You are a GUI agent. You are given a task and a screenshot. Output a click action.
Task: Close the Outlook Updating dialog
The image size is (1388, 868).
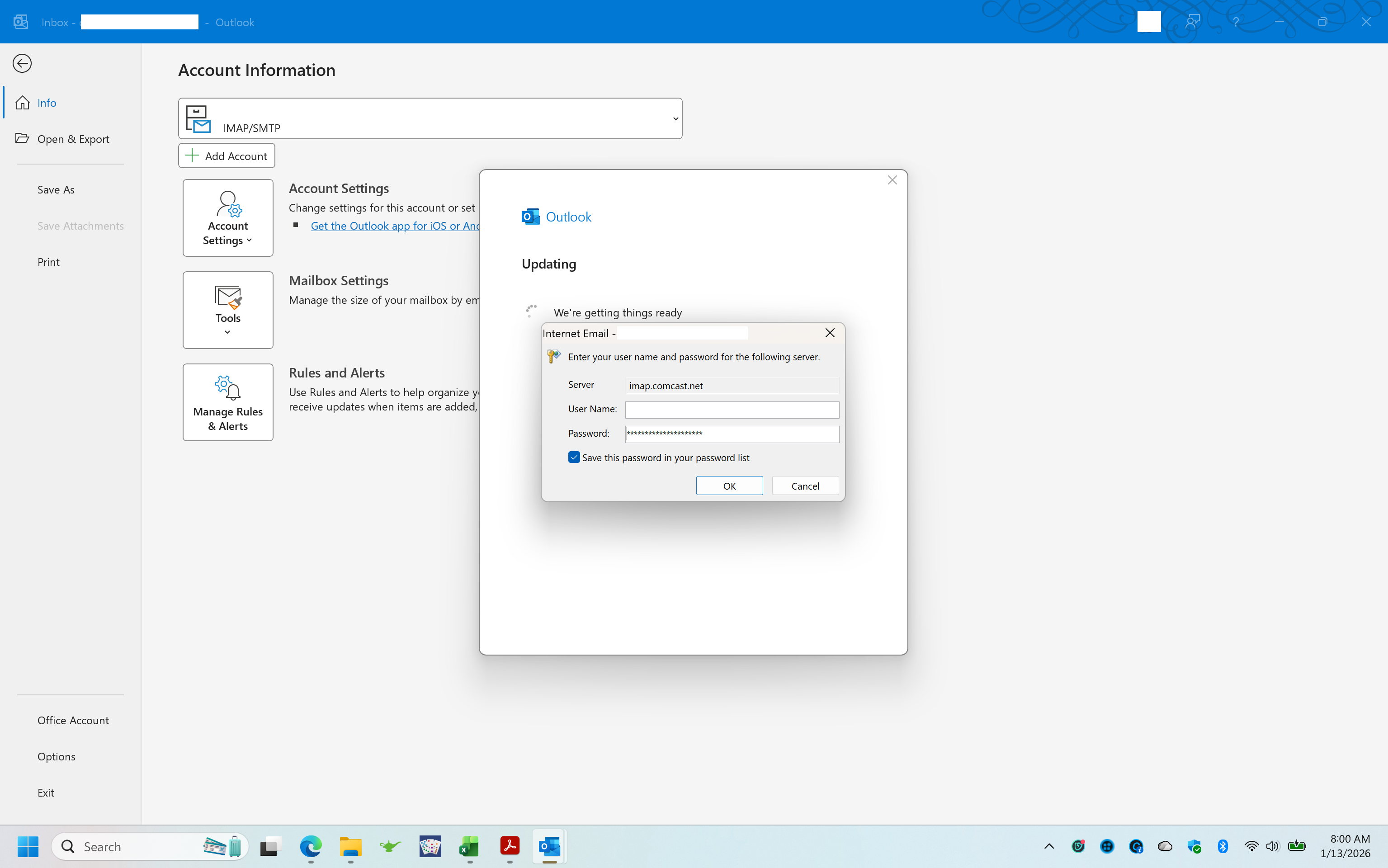[892, 180]
